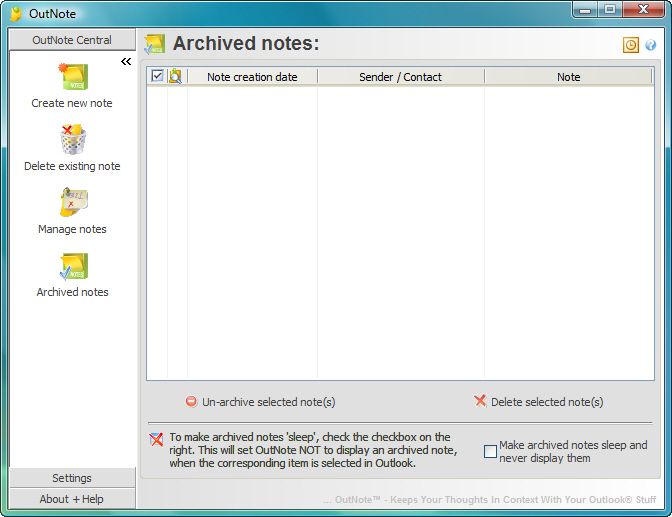The width and height of the screenshot is (672, 517).
Task: Open the OutNote Central tab
Action: (72, 40)
